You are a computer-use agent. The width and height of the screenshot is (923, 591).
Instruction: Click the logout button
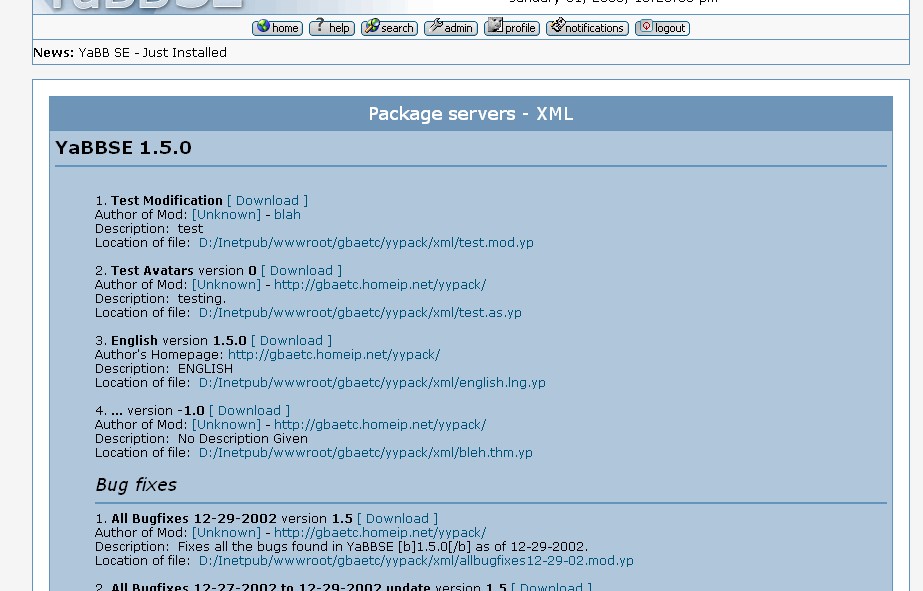tap(662, 28)
